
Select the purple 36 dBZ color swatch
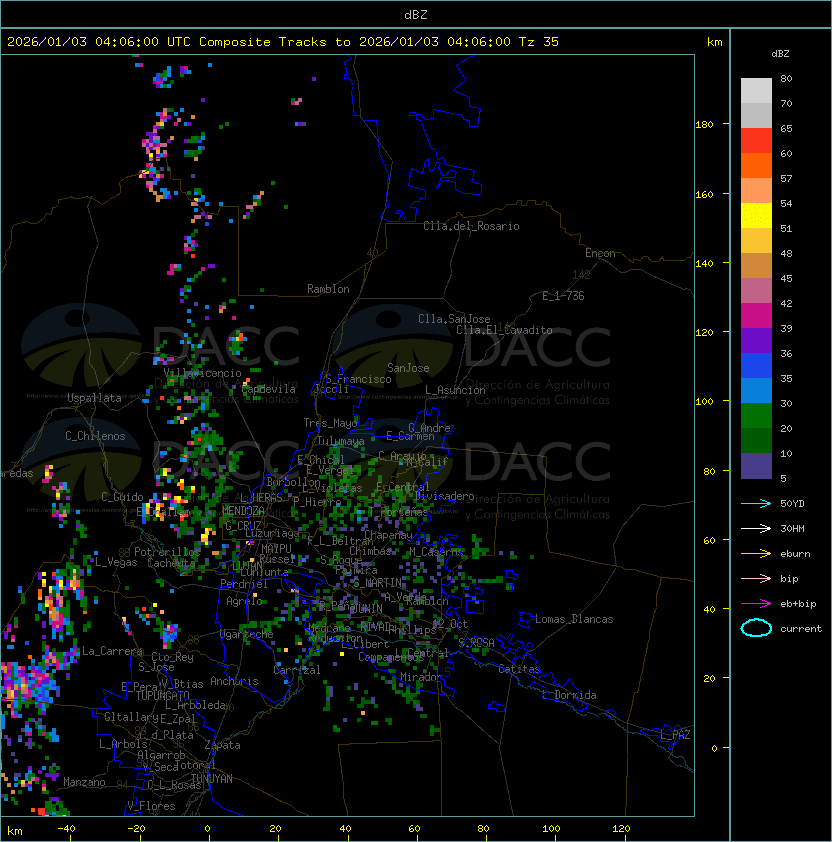pos(756,341)
